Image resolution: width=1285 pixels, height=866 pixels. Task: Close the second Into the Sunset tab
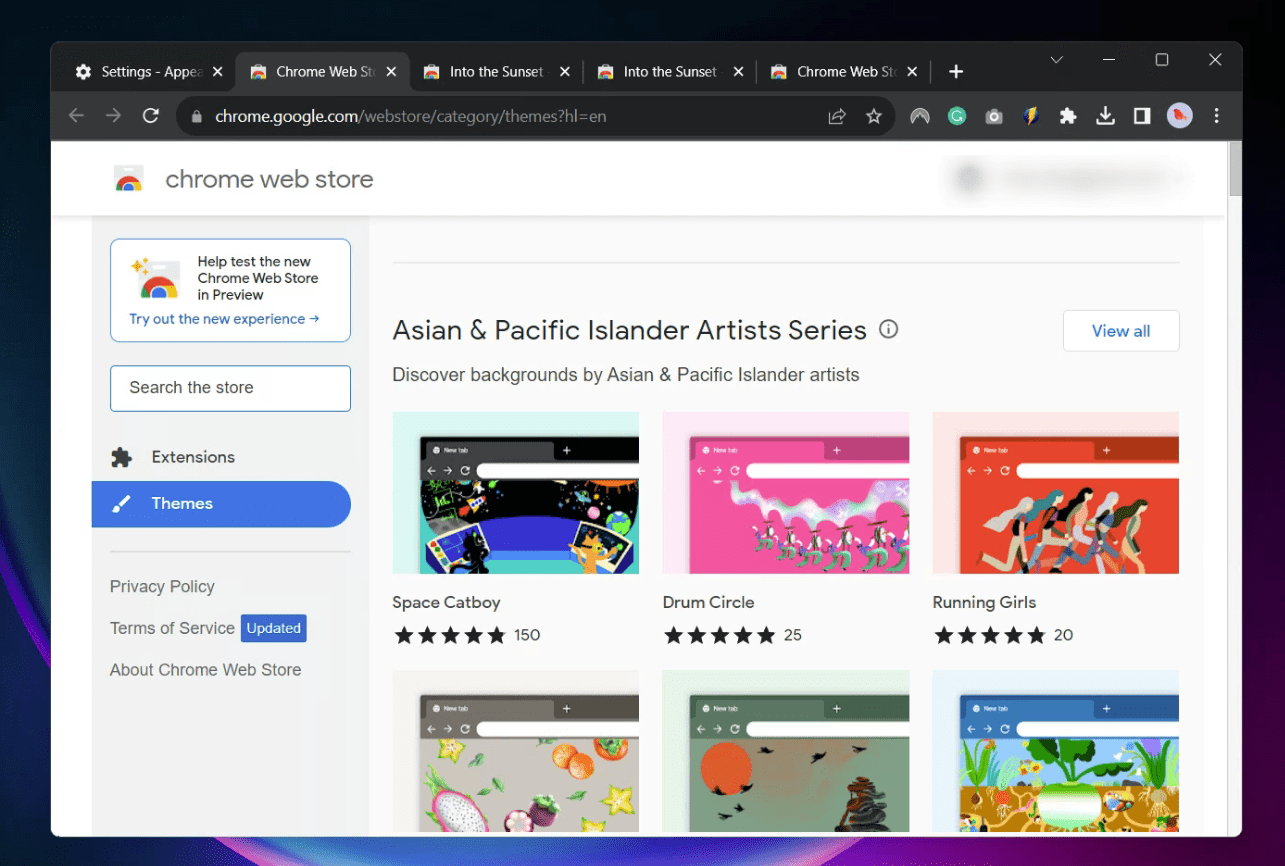click(x=738, y=72)
